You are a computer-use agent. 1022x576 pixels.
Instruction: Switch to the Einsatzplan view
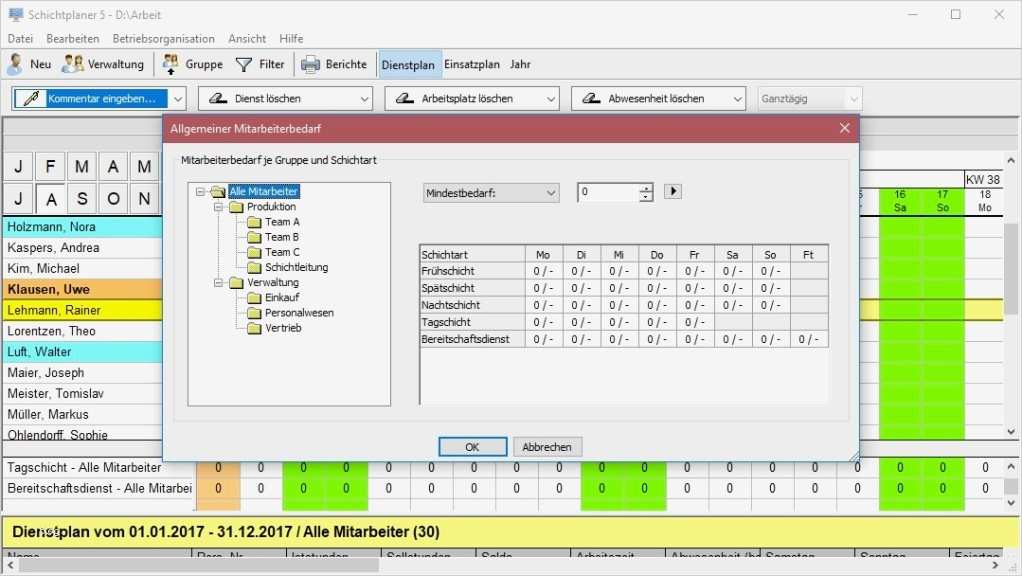(472, 65)
